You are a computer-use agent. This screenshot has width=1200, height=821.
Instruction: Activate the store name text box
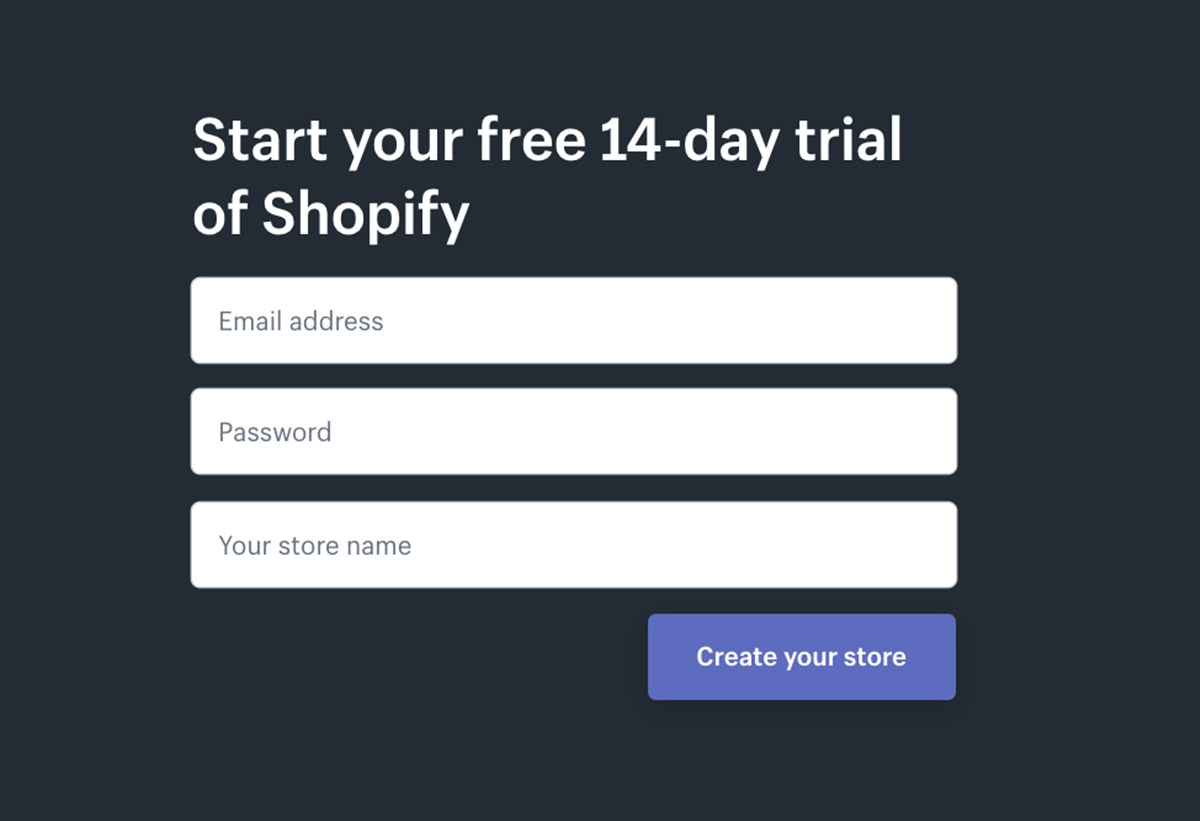tap(573, 545)
